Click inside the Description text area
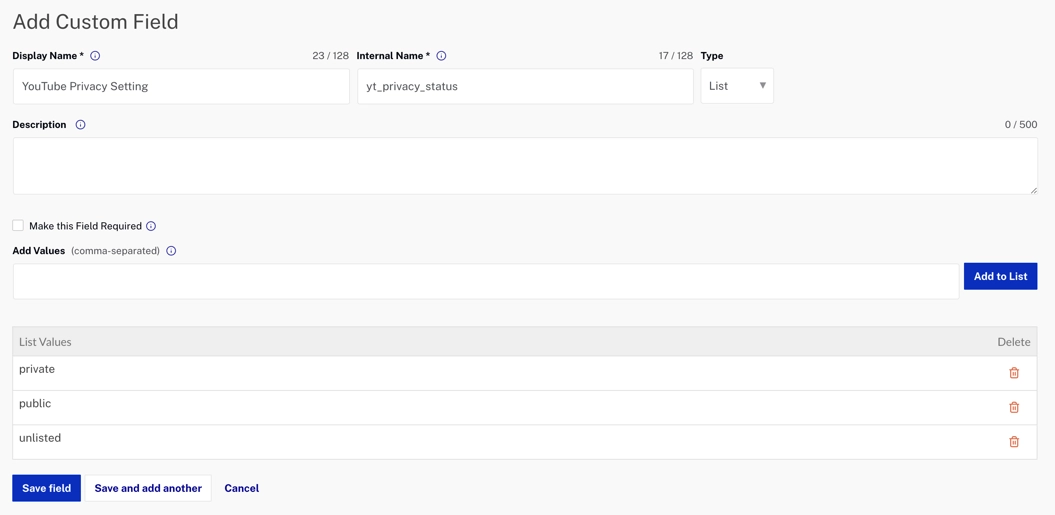Viewport: 1055px width, 515px height. click(x=524, y=166)
